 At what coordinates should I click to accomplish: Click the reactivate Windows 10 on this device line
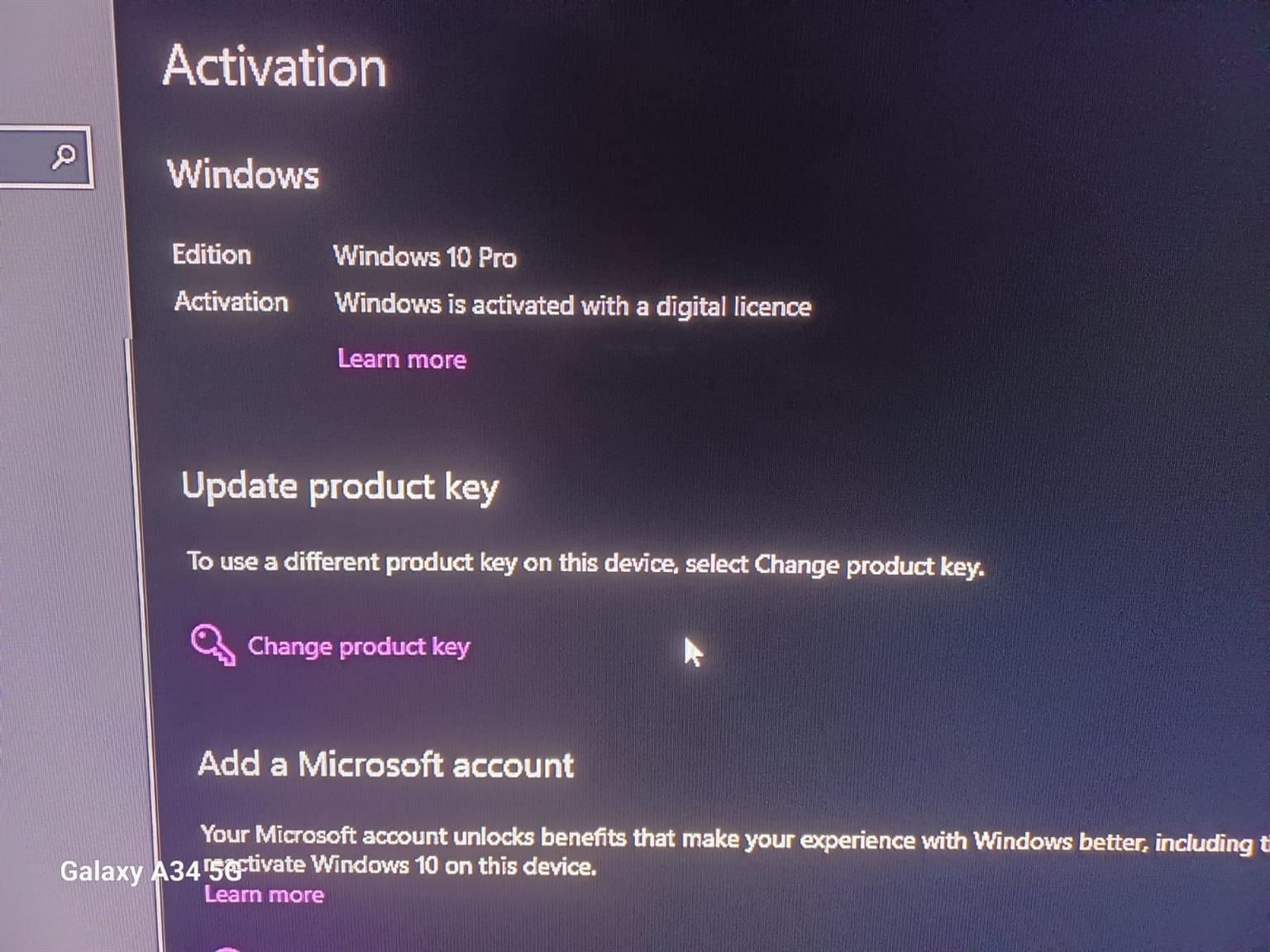[400, 866]
